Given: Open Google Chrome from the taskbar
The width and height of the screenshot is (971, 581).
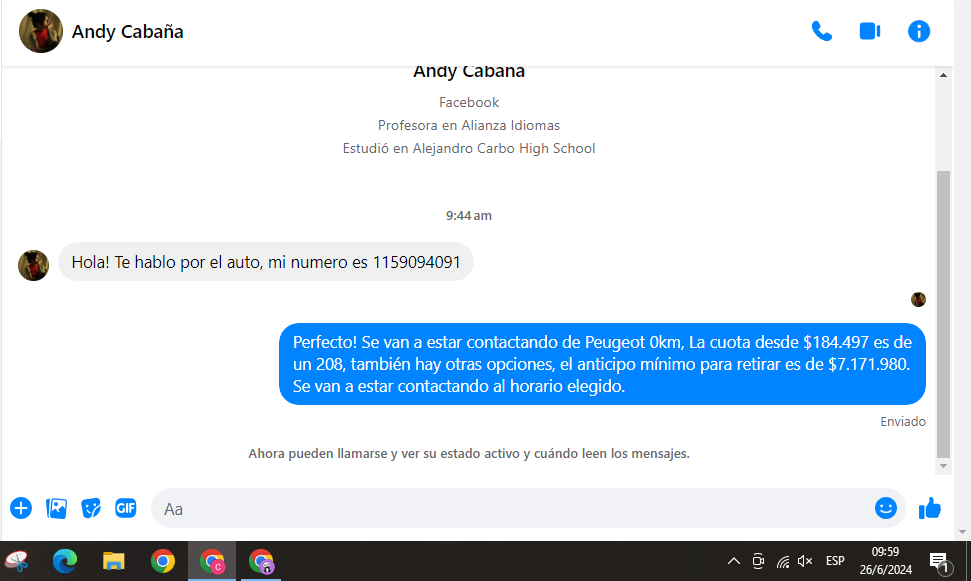Looking at the screenshot, I should click(163, 562).
